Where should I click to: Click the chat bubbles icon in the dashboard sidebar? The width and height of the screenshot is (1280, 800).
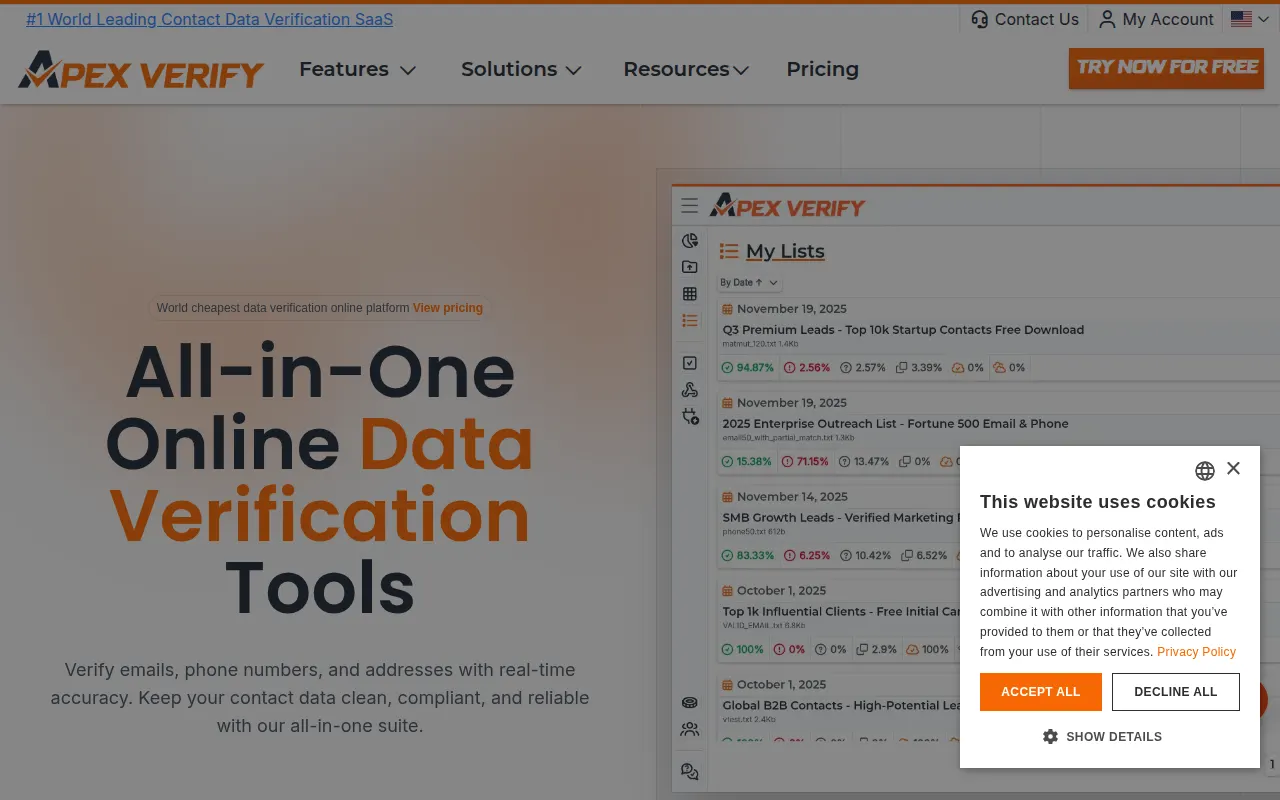point(690,772)
